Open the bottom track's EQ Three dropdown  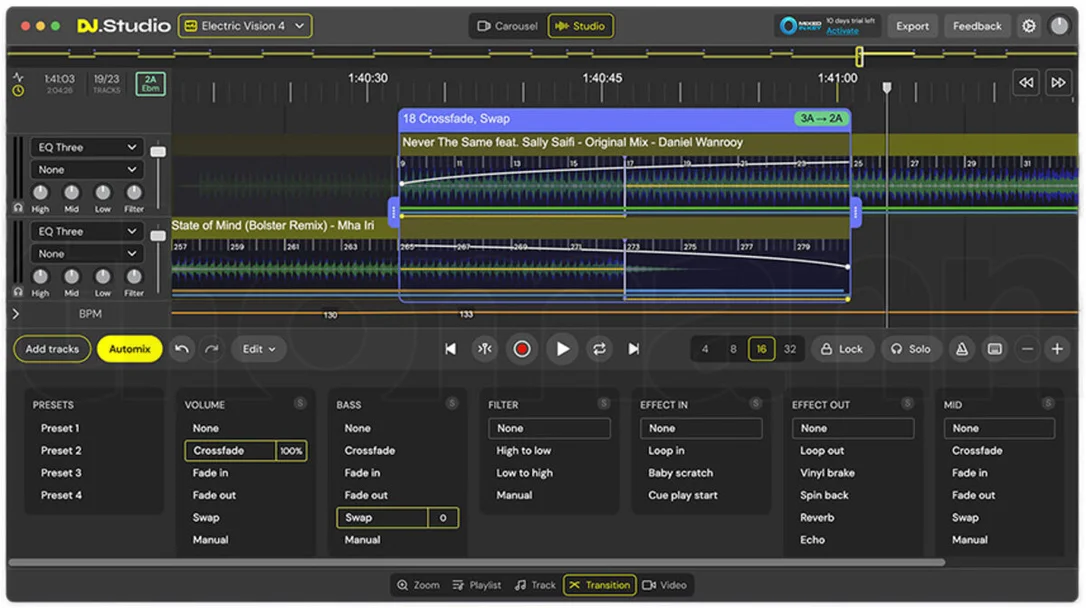coord(87,232)
